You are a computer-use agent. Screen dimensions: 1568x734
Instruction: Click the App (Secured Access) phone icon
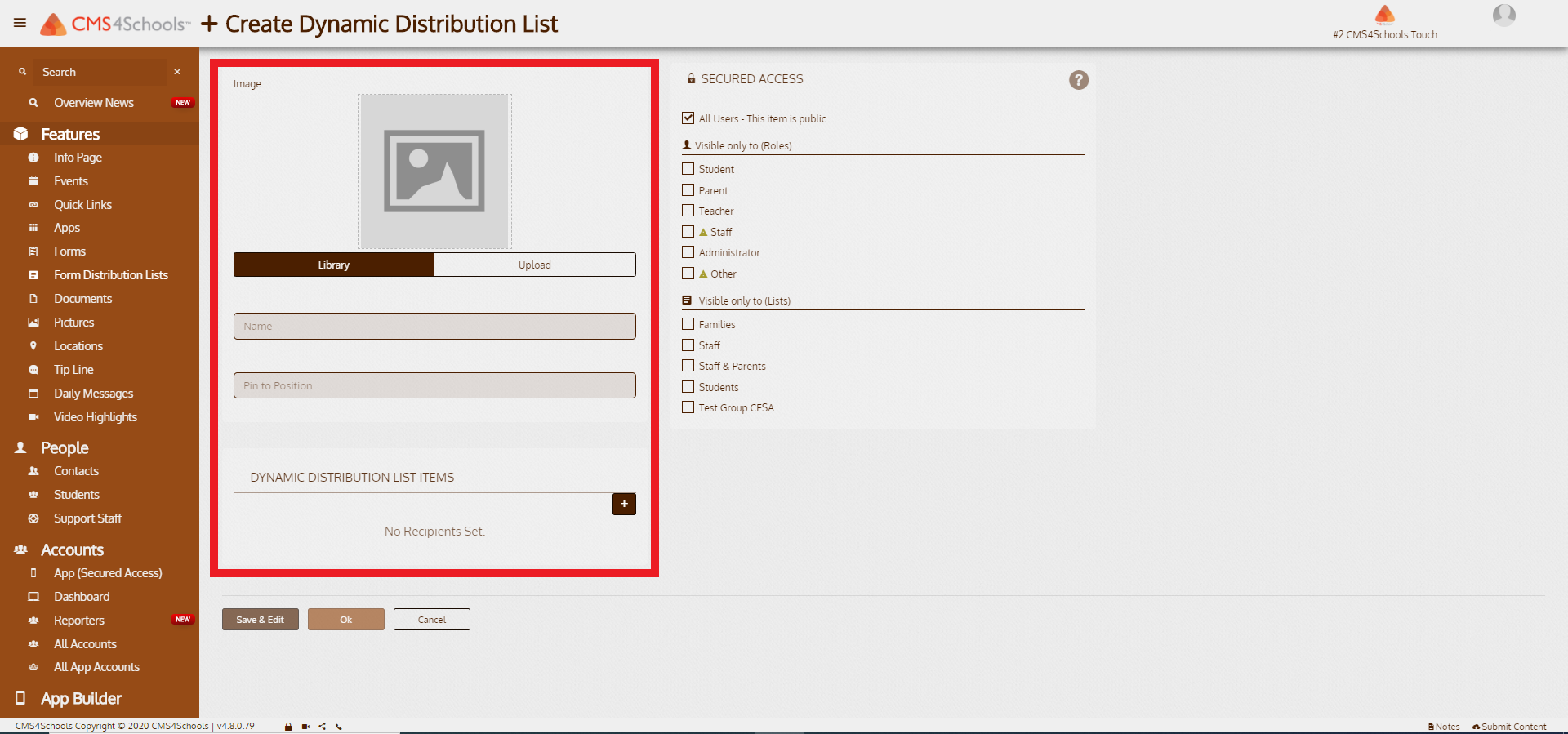tap(33, 573)
